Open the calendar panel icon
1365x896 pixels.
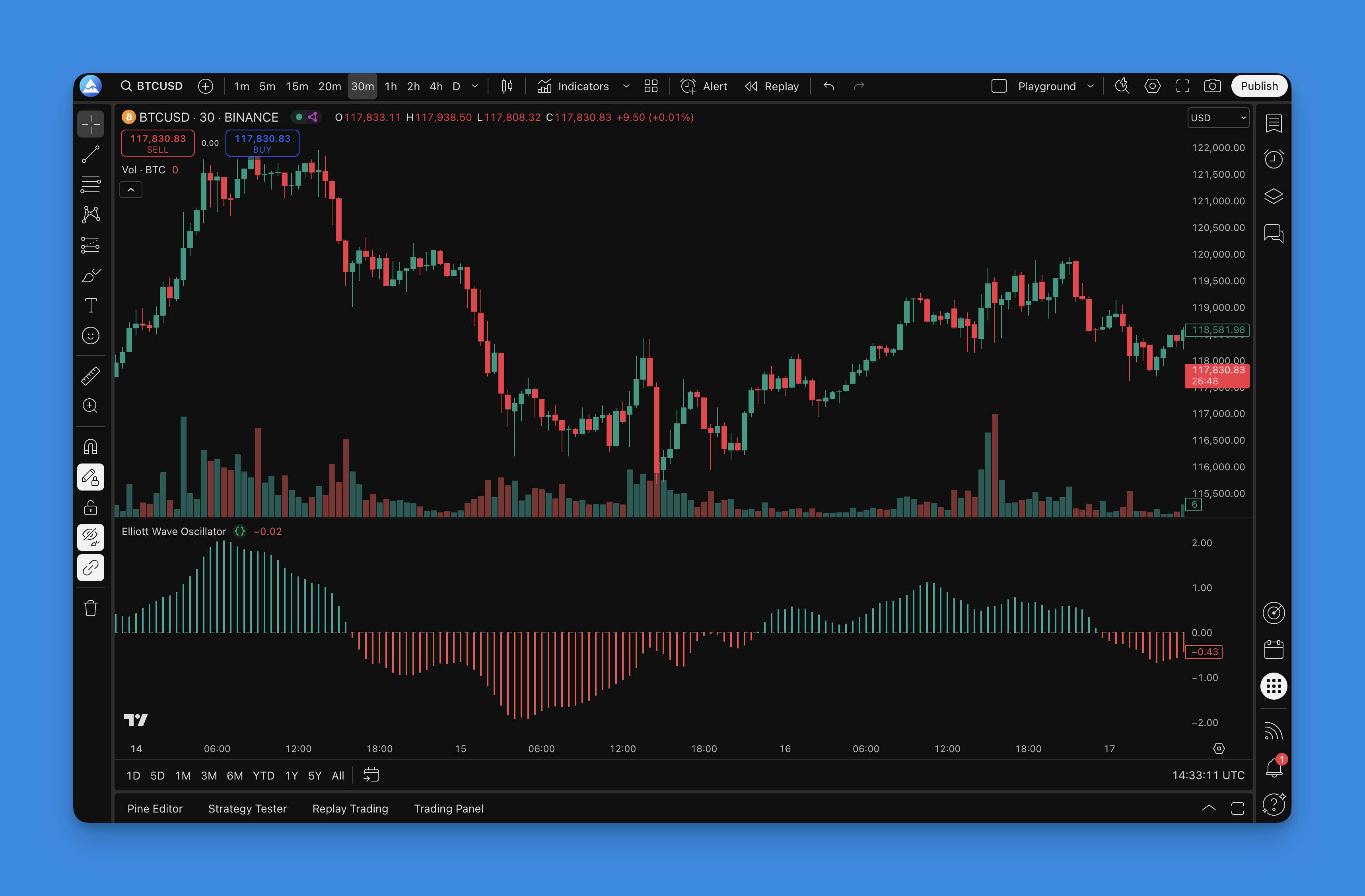click(x=1273, y=650)
